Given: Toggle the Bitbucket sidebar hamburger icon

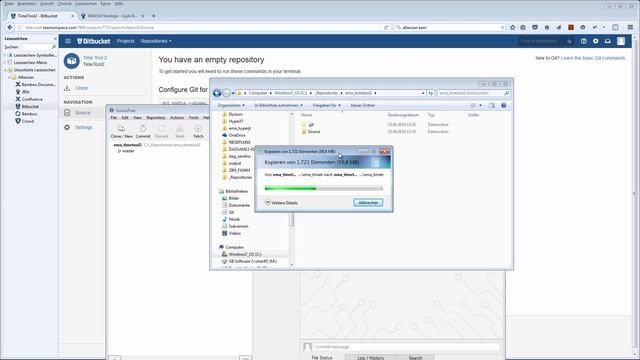Looking at the screenshot, I should point(68,41).
